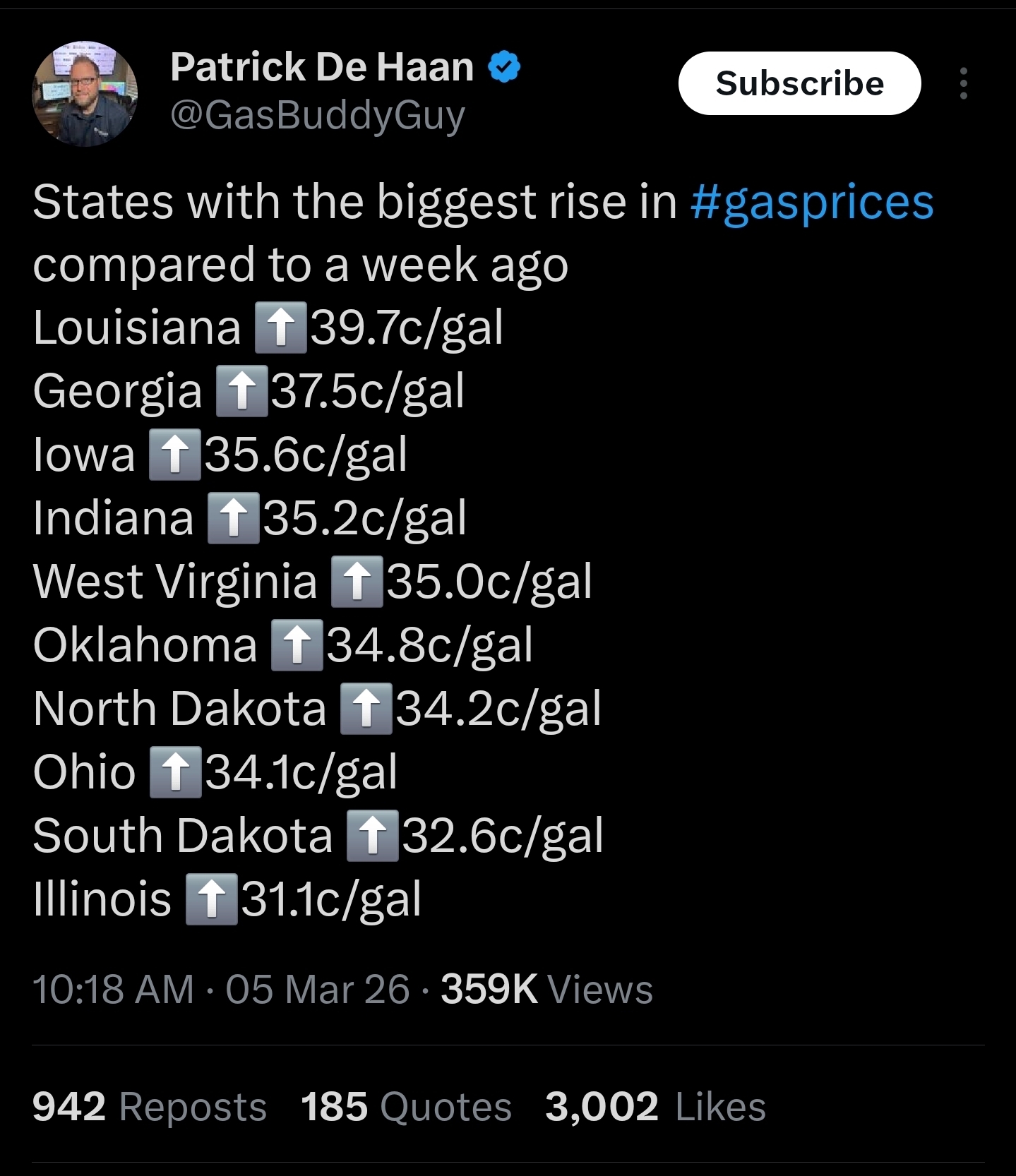1016x1176 pixels.
Task: Open the #gasprices hashtag link
Action: (x=812, y=203)
